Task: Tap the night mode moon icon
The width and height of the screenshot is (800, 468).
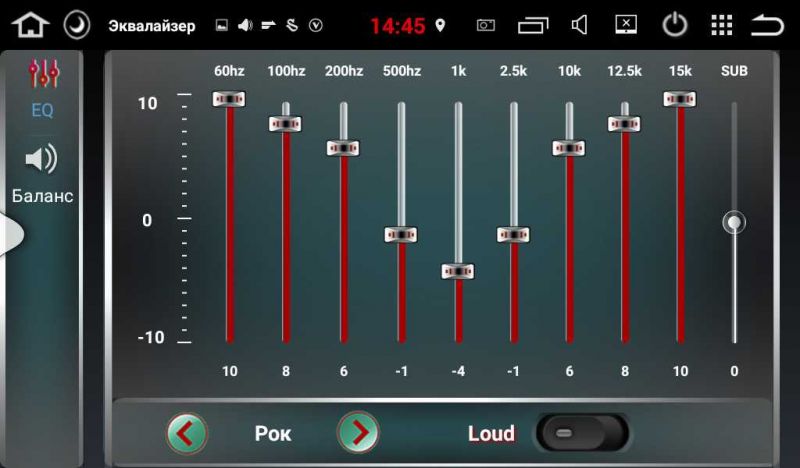Action: [77, 25]
